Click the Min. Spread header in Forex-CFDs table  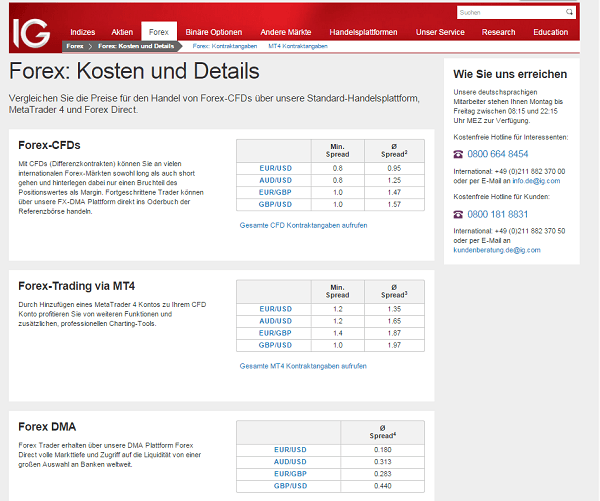coord(338,151)
